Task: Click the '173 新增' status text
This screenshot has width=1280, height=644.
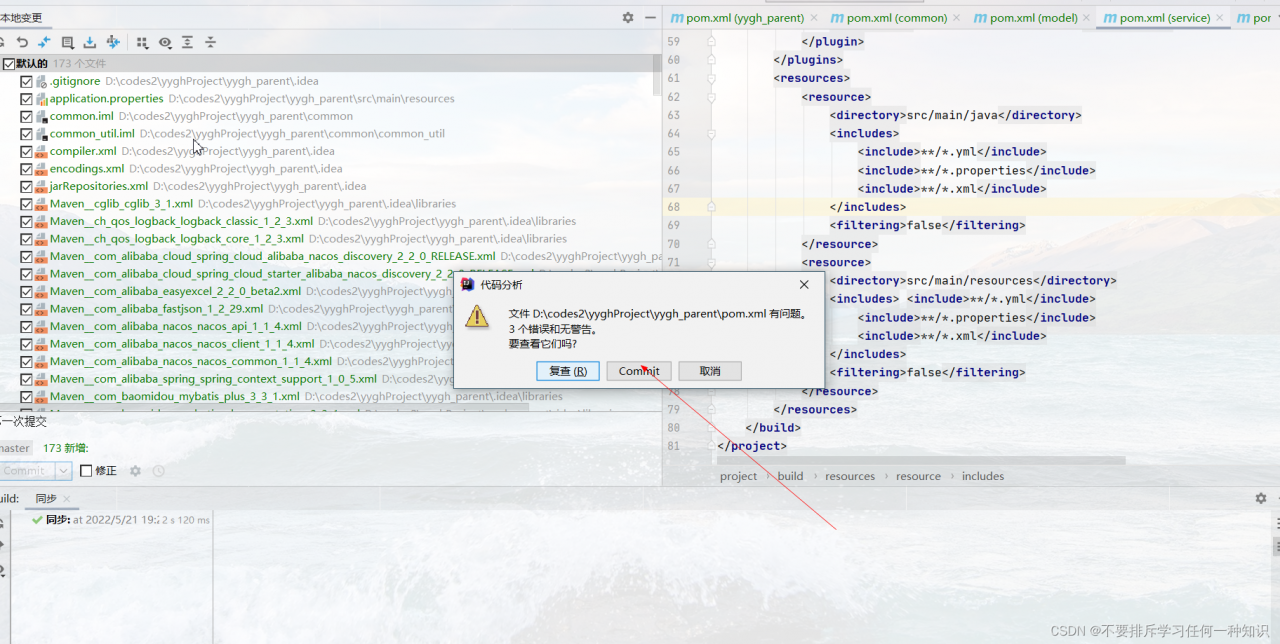Action: (65, 448)
